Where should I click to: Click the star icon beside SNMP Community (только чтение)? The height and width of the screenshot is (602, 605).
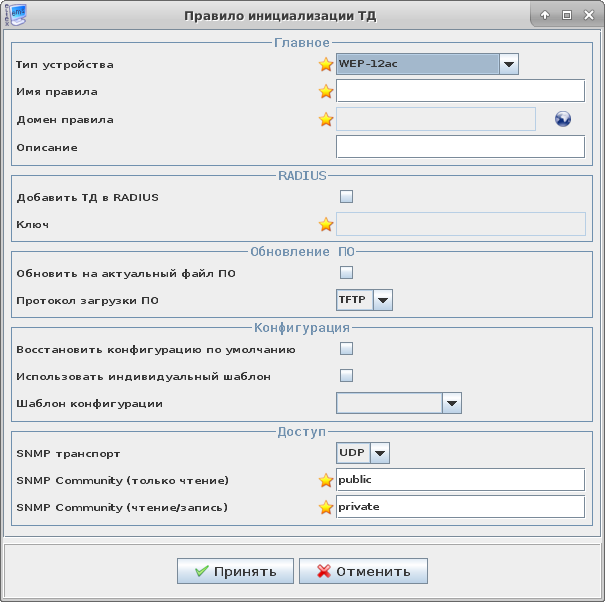click(x=325, y=480)
